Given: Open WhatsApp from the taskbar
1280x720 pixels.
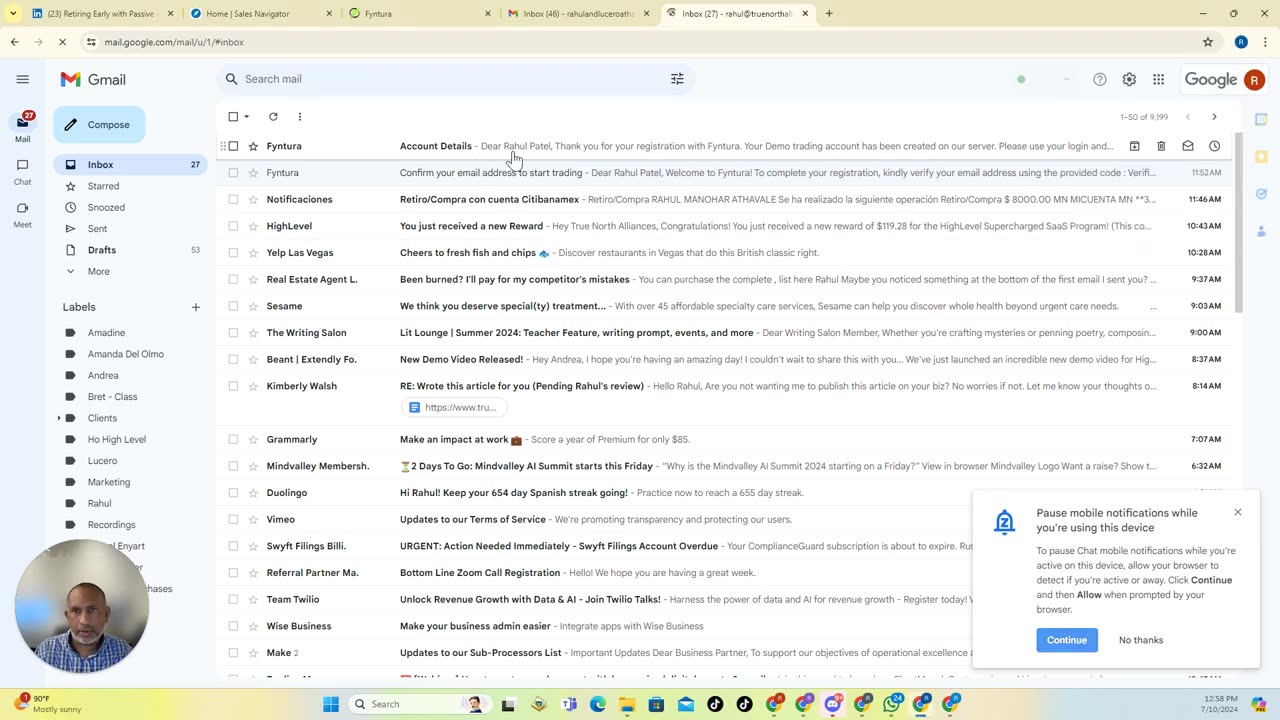Looking at the screenshot, I should pyautogui.click(x=892, y=704).
